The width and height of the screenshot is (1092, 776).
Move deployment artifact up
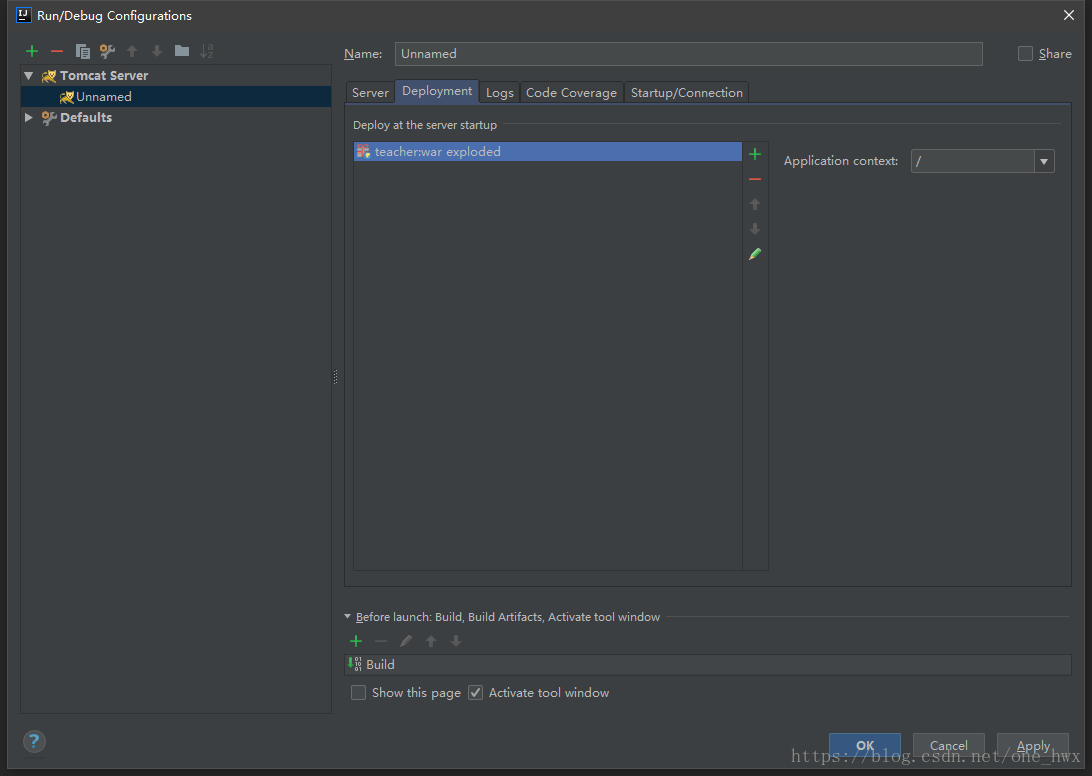(755, 204)
